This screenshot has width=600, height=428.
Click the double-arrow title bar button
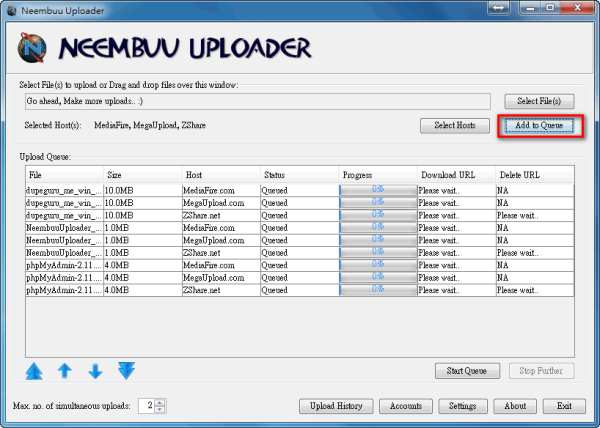click(499, 8)
